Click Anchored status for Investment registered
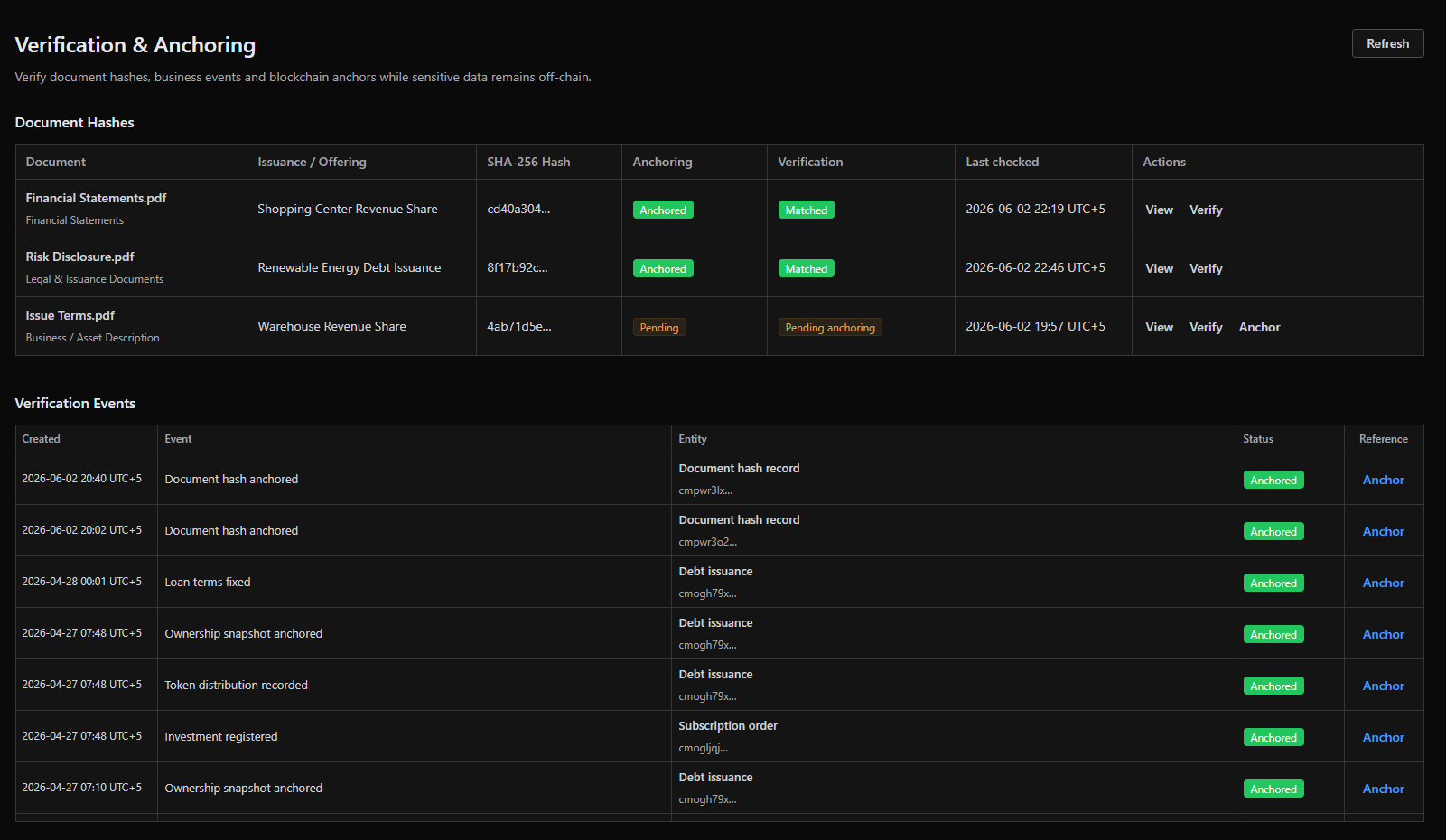1446x840 pixels. point(1273,738)
